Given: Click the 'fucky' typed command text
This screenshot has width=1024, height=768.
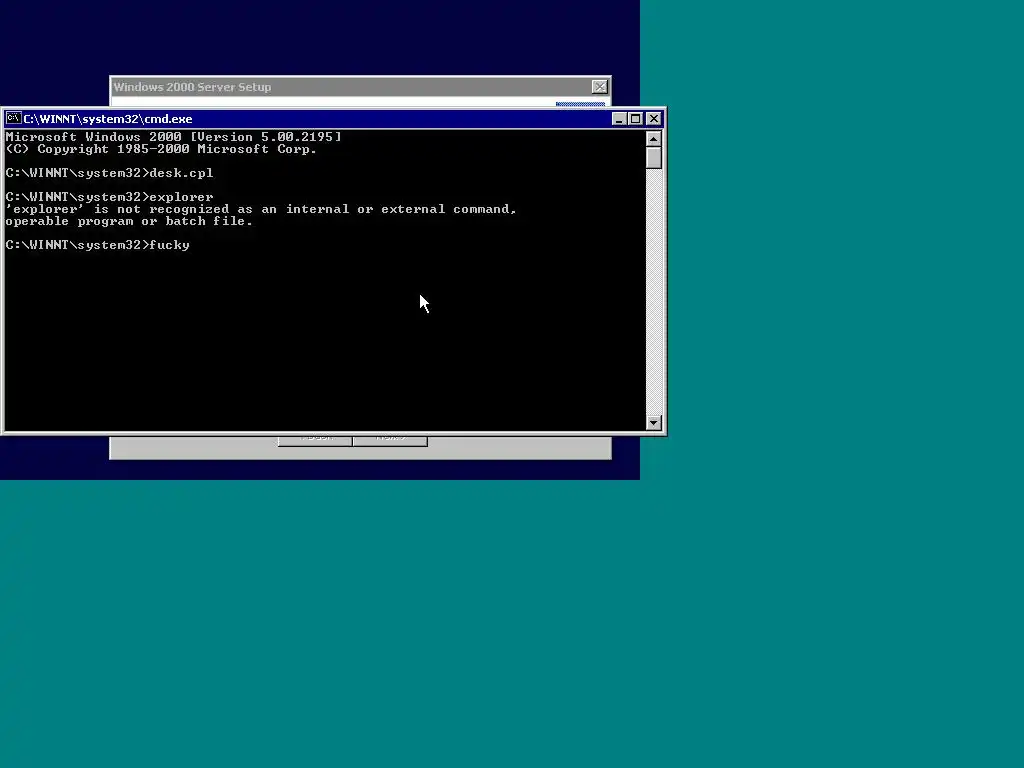Looking at the screenshot, I should (x=170, y=245).
